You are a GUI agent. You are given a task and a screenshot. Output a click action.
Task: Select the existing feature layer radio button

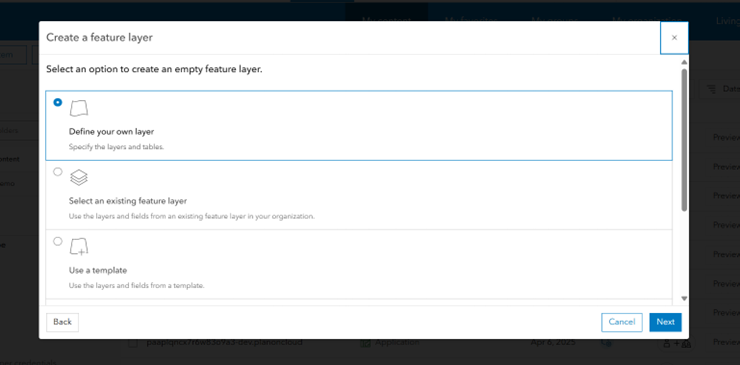coord(58,172)
